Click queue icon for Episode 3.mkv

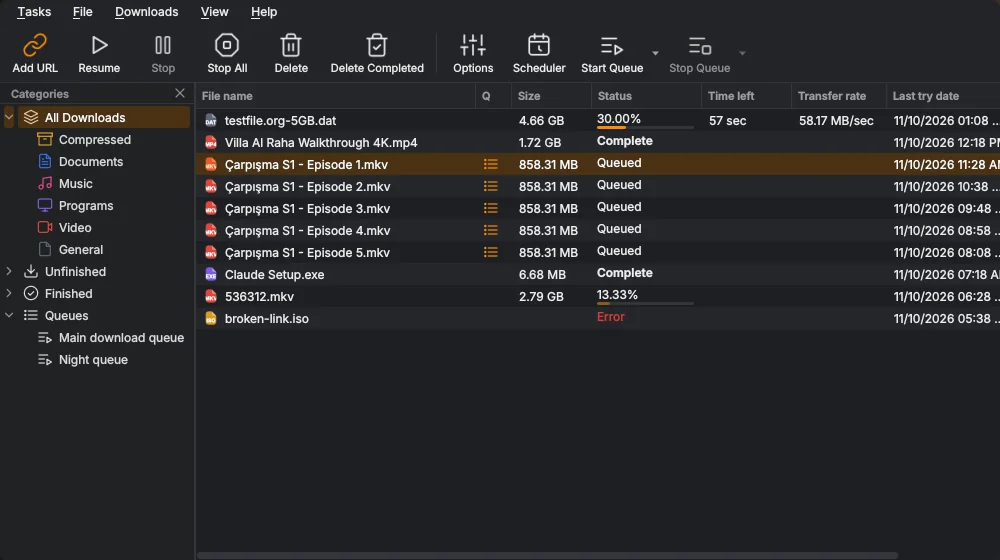coord(490,209)
